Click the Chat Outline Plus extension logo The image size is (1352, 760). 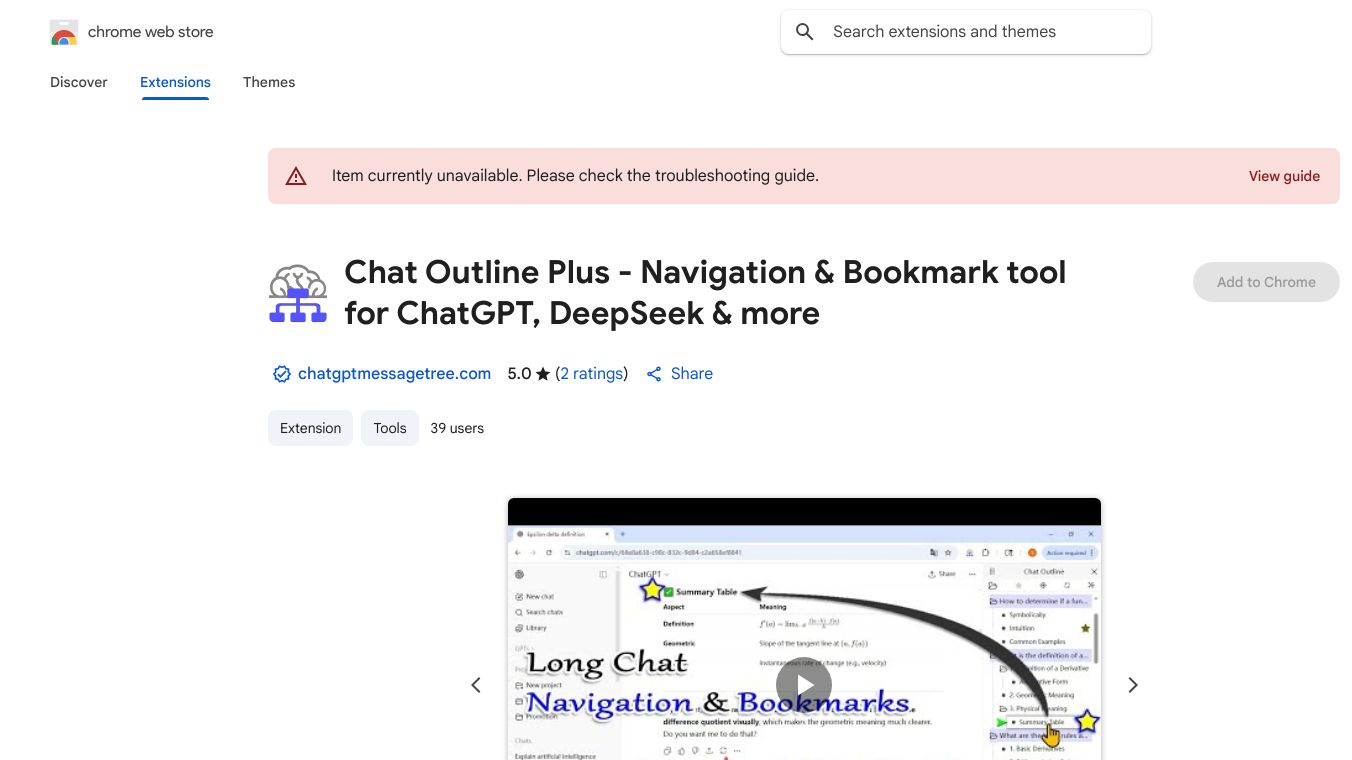pos(297,292)
